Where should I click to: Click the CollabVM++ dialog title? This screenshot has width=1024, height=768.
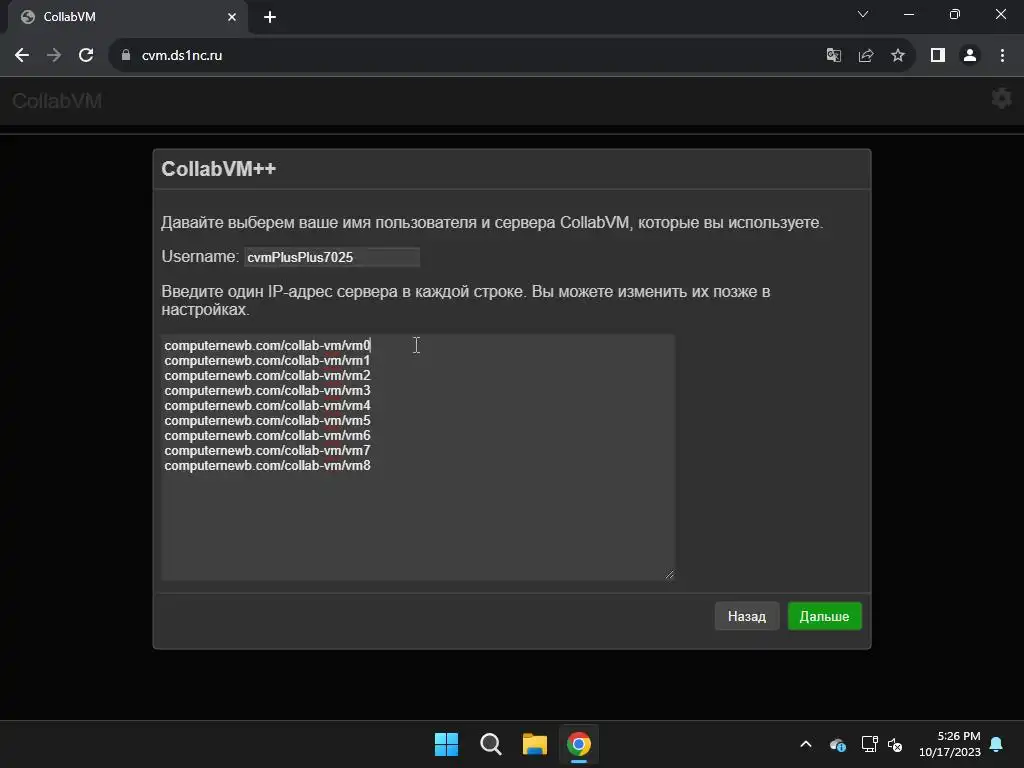[219, 169]
